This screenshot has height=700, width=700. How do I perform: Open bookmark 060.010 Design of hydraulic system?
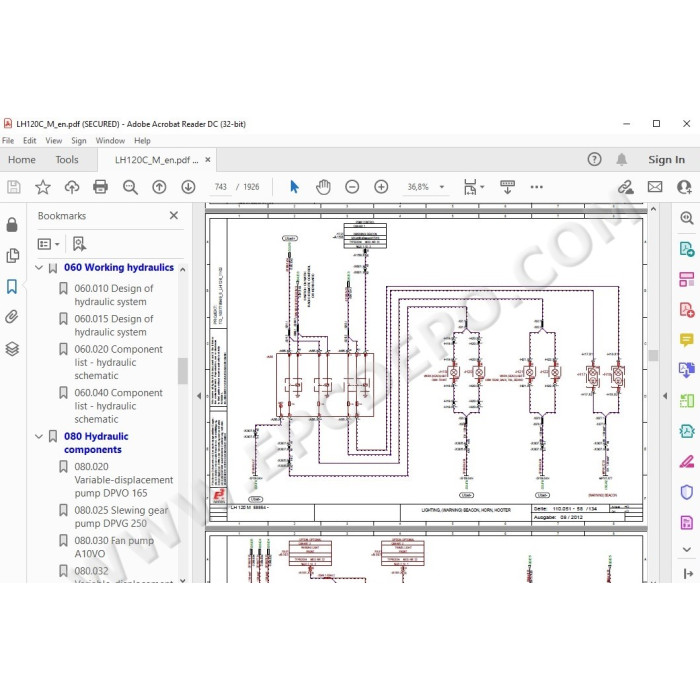[x=113, y=295]
